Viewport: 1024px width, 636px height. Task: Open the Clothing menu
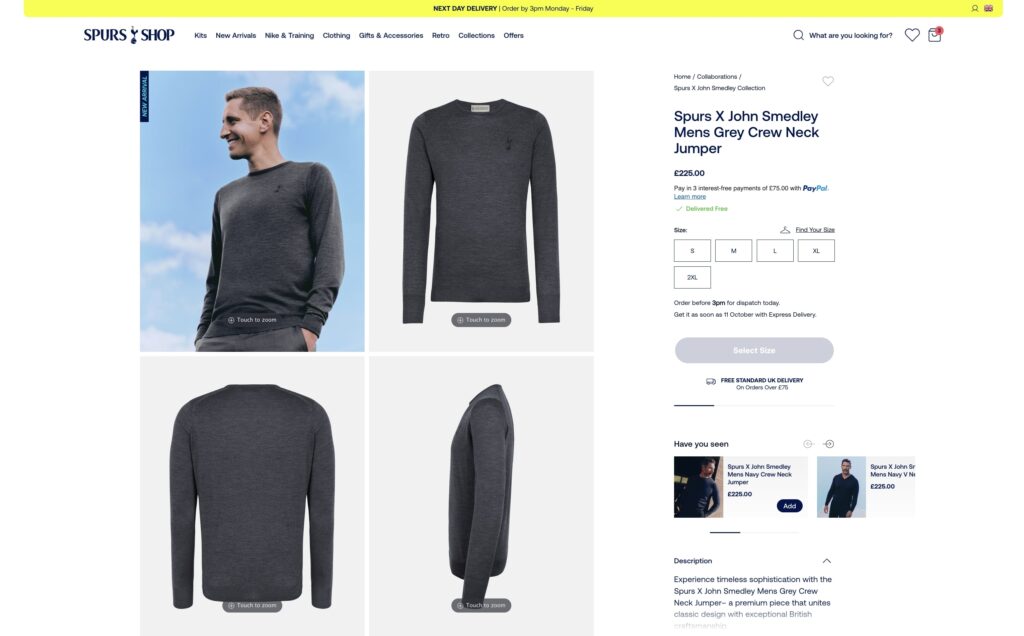coord(336,35)
